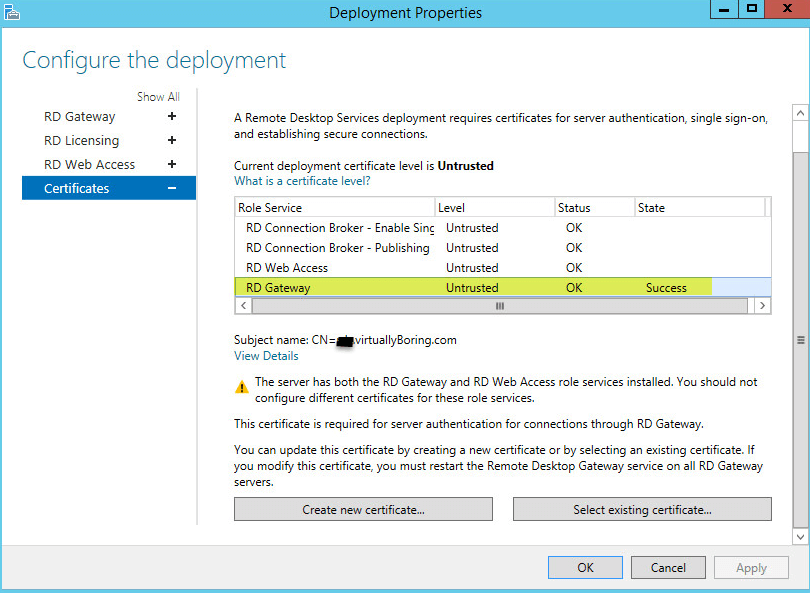The width and height of the screenshot is (810, 593).
Task: Click the Deployment Properties window icon
Action: 11,12
